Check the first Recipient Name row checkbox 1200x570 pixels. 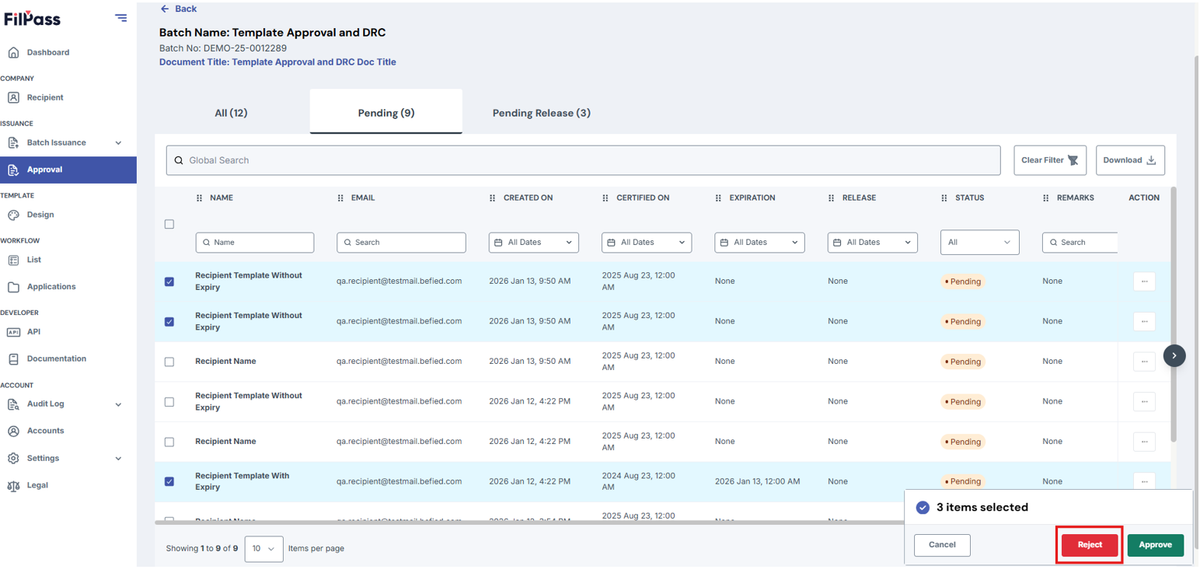(169, 361)
